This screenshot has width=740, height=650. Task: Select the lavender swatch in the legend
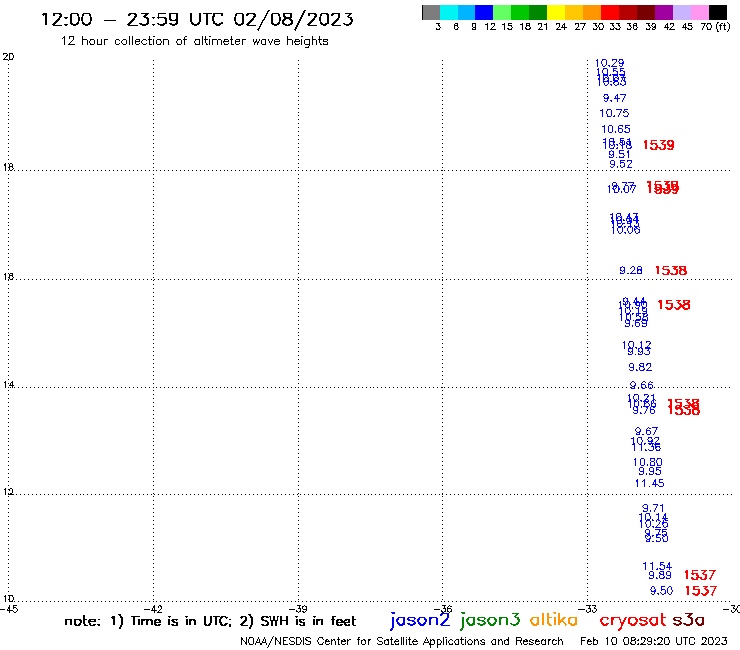click(x=681, y=12)
